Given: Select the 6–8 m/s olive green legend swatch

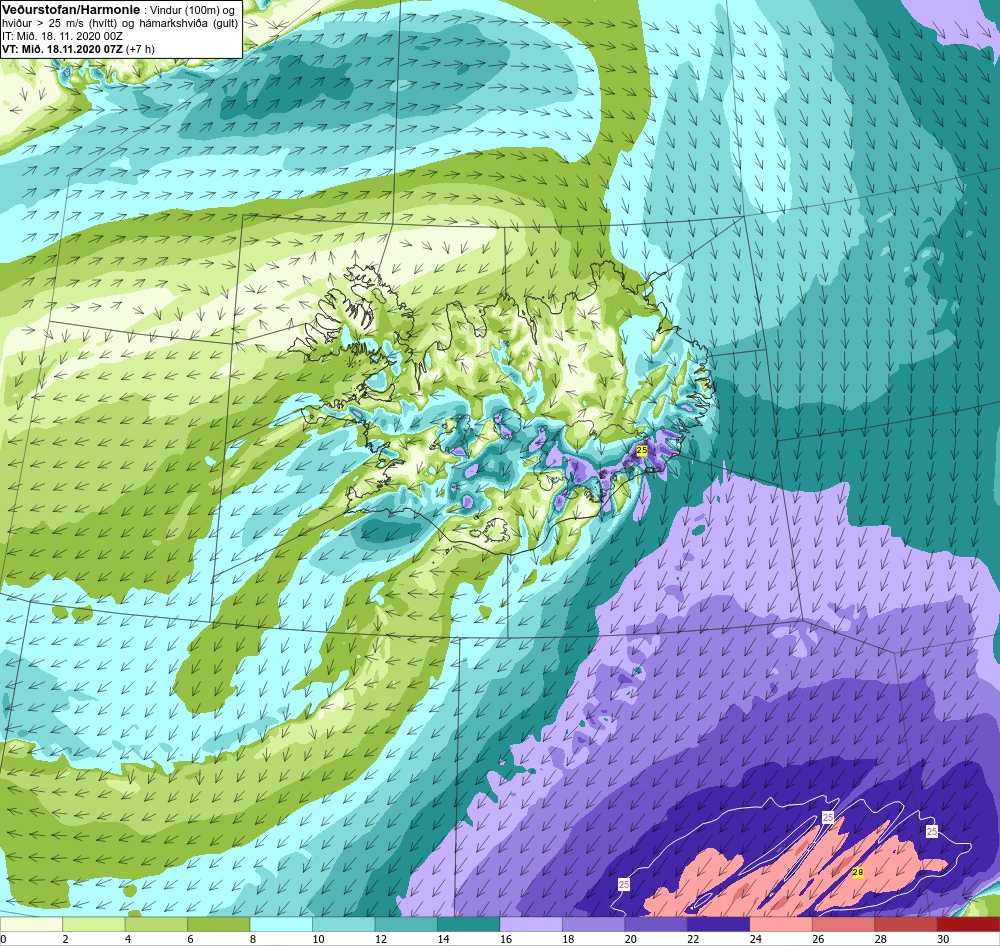Looking at the screenshot, I should tap(219, 924).
